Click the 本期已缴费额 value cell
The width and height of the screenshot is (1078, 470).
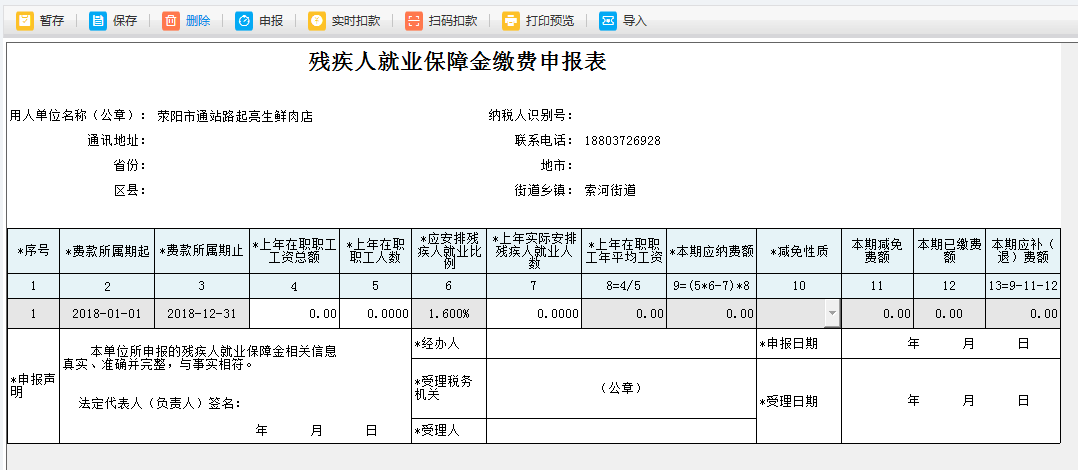click(x=949, y=313)
